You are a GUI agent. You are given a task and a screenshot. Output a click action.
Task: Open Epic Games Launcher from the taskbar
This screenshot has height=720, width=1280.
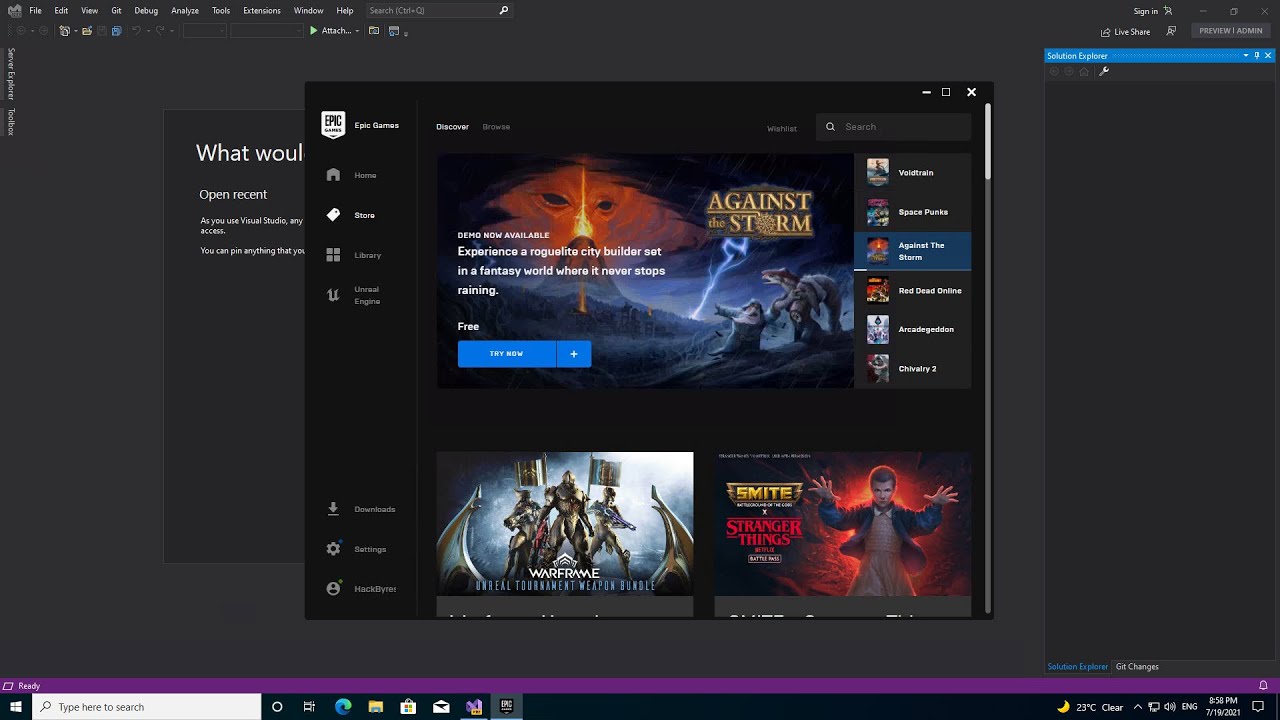tap(506, 707)
